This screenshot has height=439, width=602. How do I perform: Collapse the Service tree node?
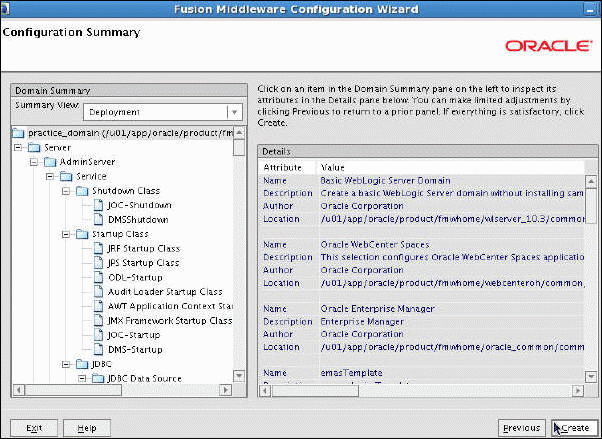point(50,176)
